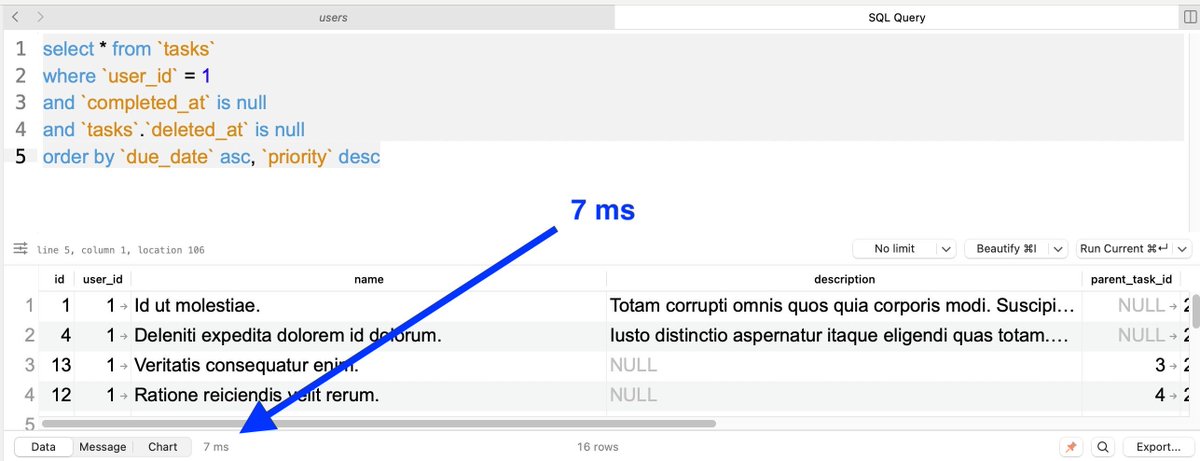This screenshot has height=461, width=1200.
Task: Select the id cell with value 4
Action: [x=58, y=335]
